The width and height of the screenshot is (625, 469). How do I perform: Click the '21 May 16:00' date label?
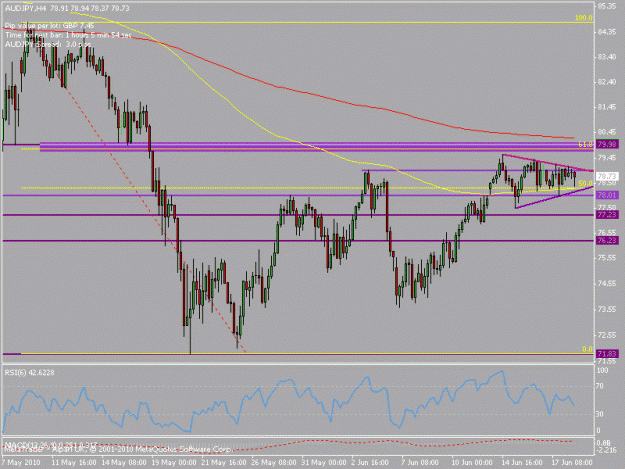224,462
